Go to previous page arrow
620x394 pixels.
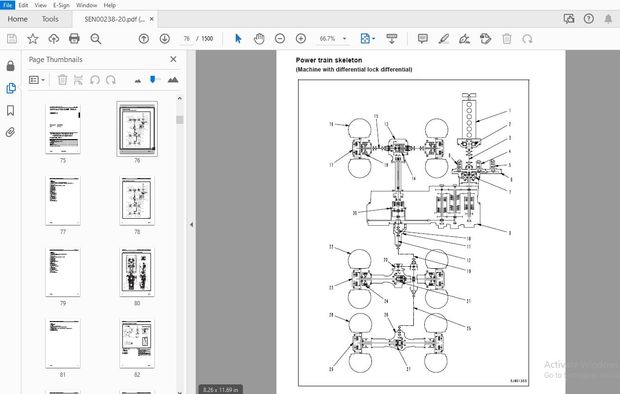pyautogui.click(x=144, y=39)
